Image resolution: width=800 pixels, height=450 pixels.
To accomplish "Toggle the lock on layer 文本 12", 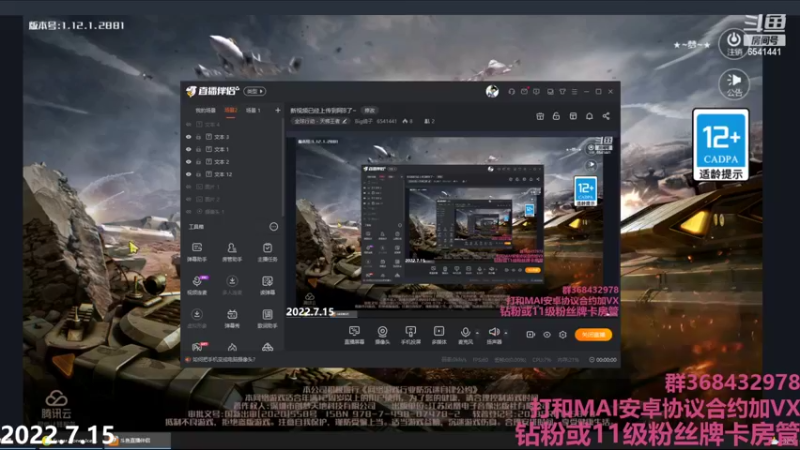I will [x=198, y=174].
